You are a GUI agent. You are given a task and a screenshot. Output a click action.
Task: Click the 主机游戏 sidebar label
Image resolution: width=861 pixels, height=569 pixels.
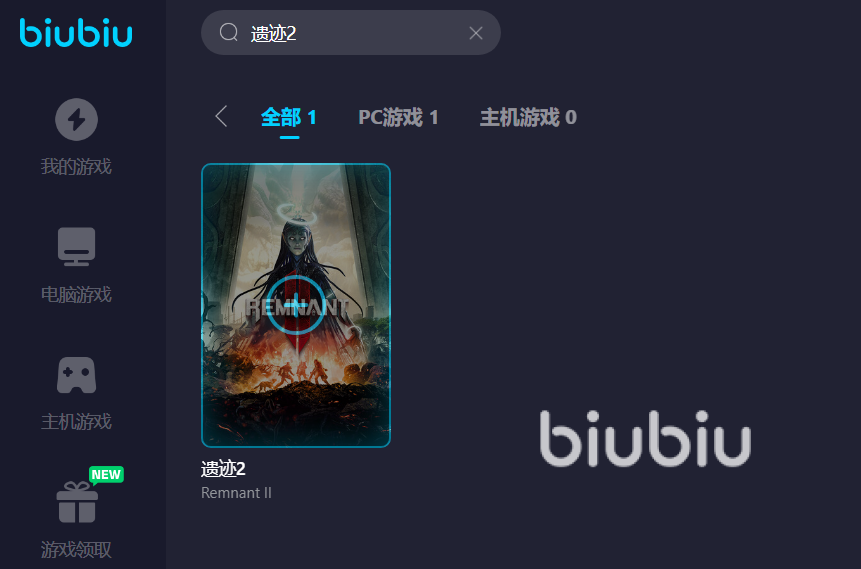pos(76,422)
